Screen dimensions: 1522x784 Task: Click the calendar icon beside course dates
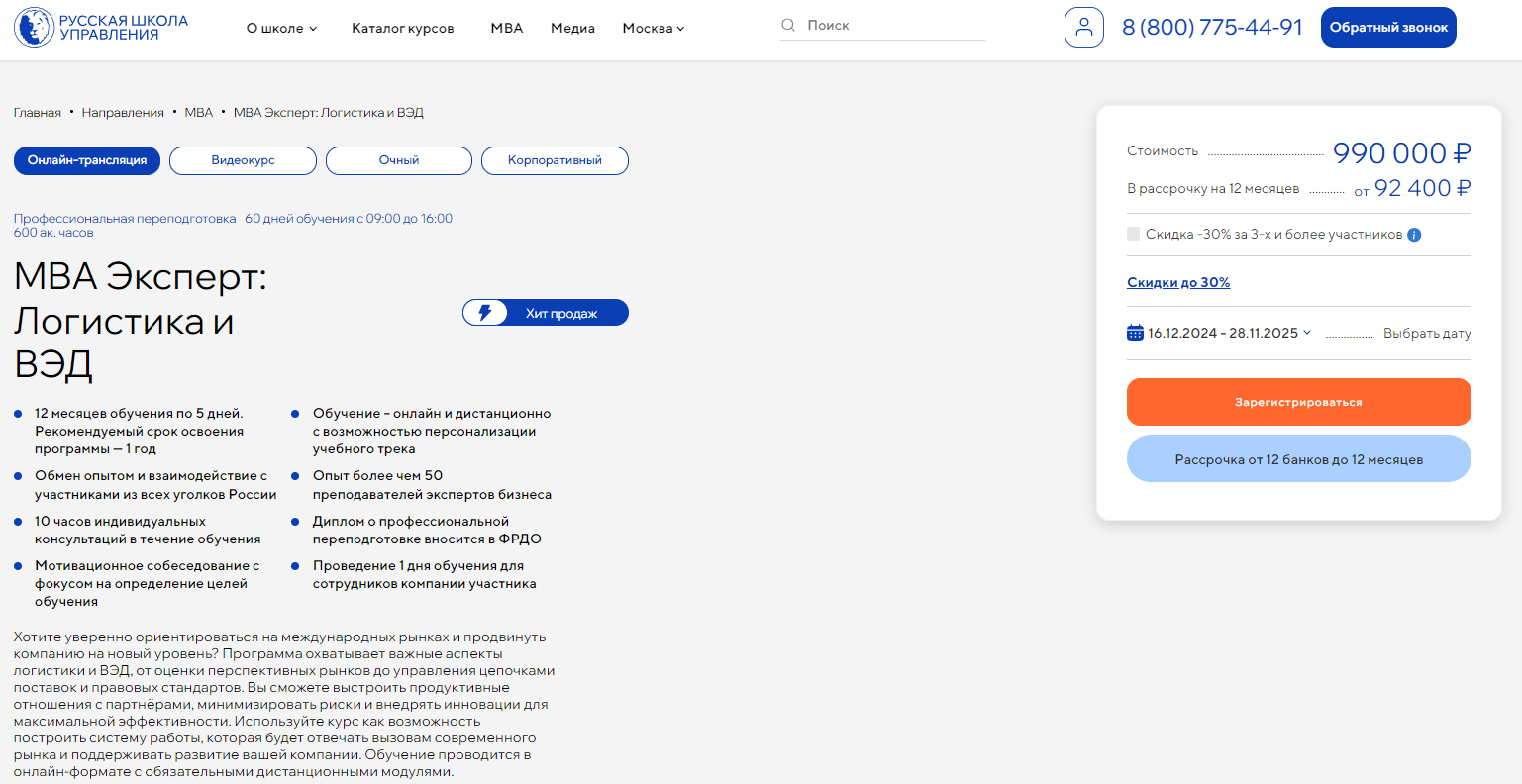click(1135, 333)
